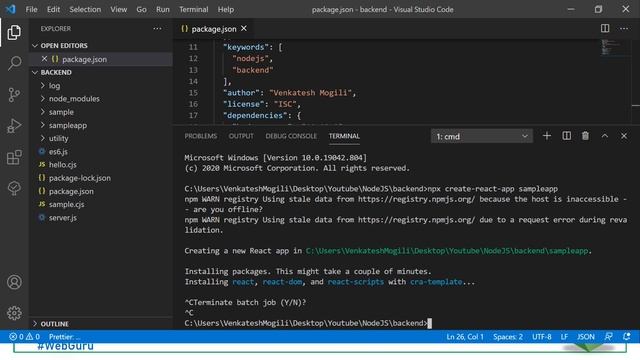Image resolution: width=640 pixels, height=360 pixels.
Task: Split the terminal panel
Action: [567, 136]
